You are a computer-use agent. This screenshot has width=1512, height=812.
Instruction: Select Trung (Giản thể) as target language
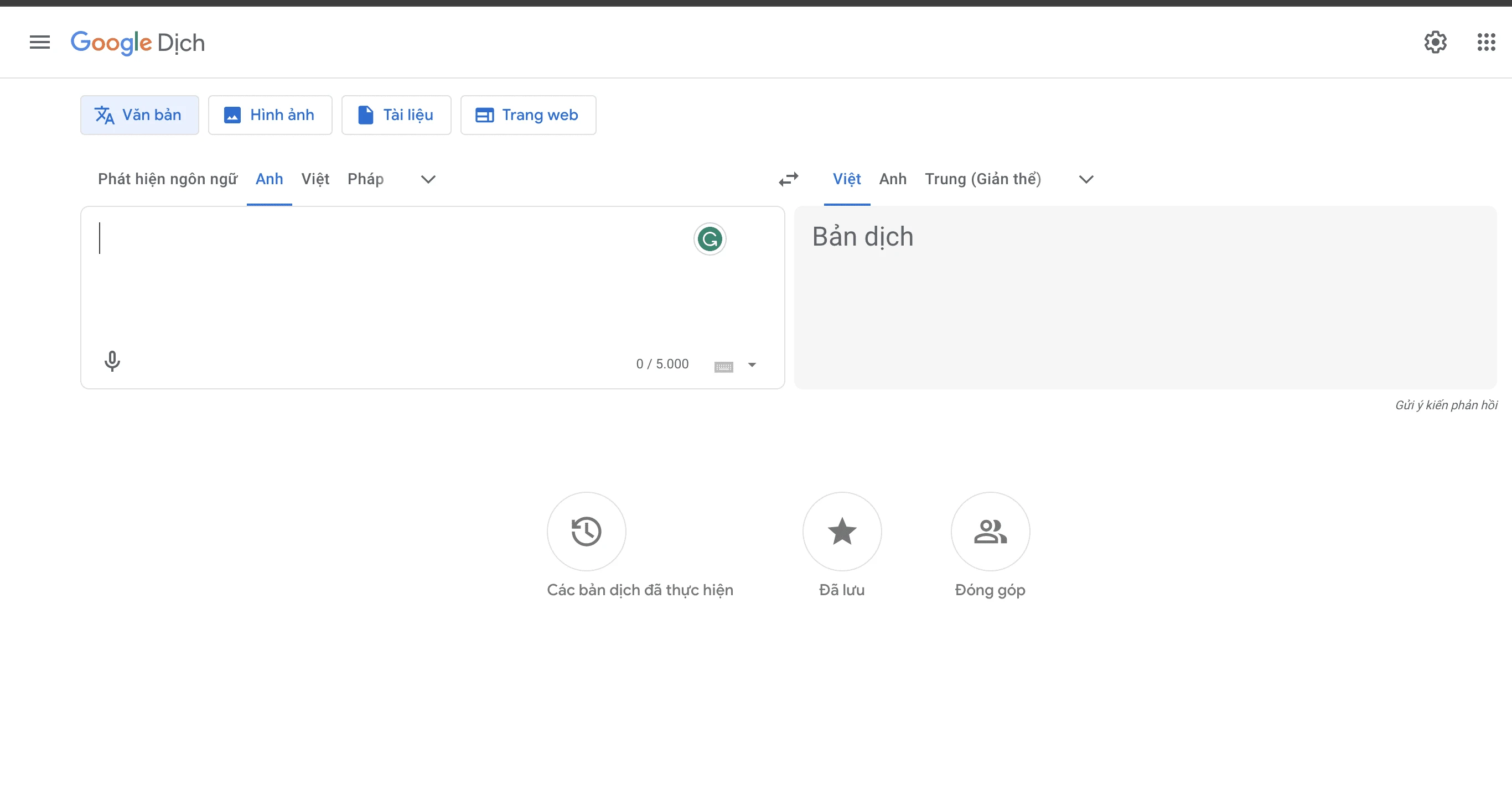982,179
